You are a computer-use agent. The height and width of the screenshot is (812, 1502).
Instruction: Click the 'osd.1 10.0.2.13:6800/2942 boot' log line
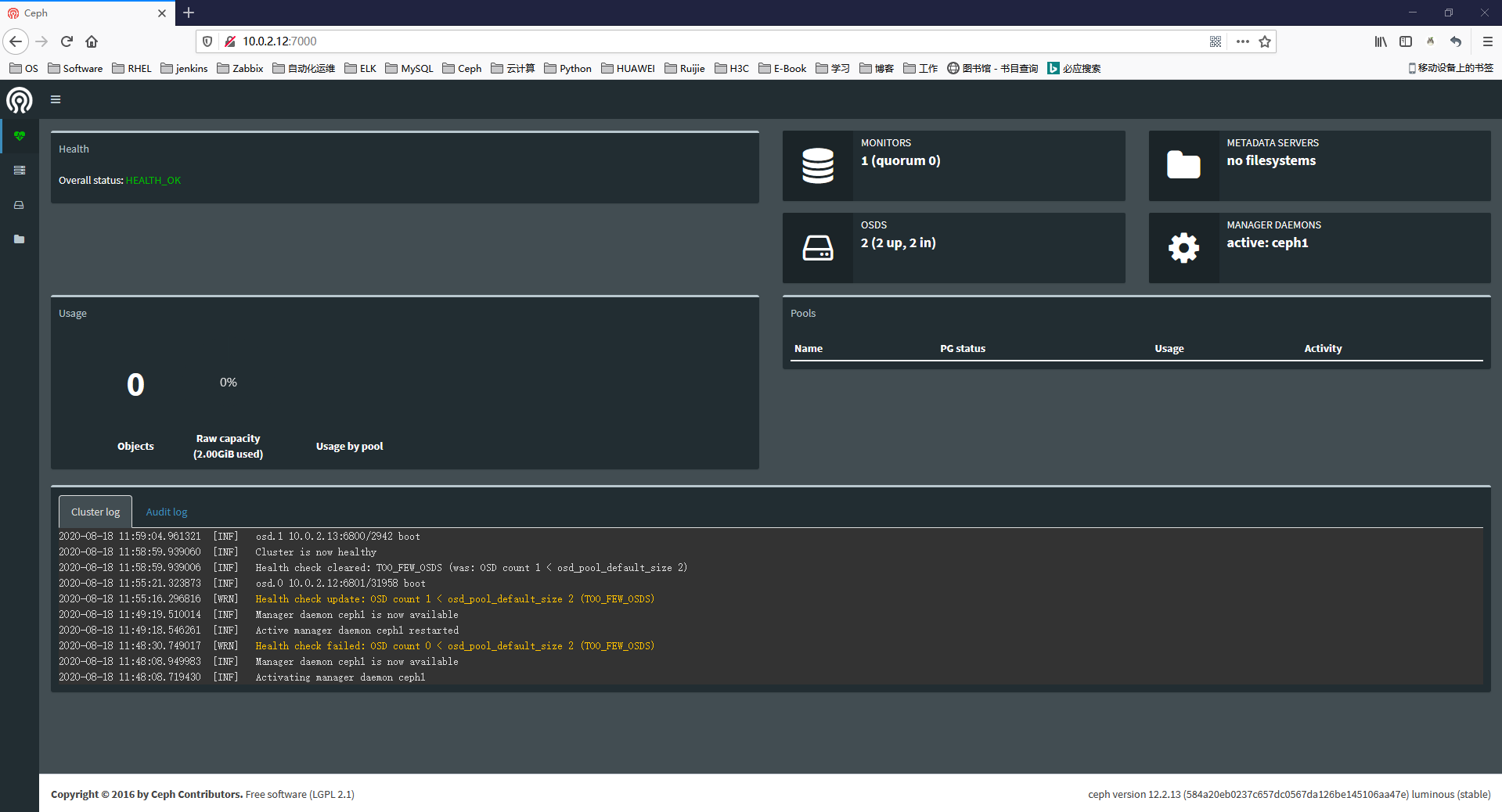pos(337,537)
